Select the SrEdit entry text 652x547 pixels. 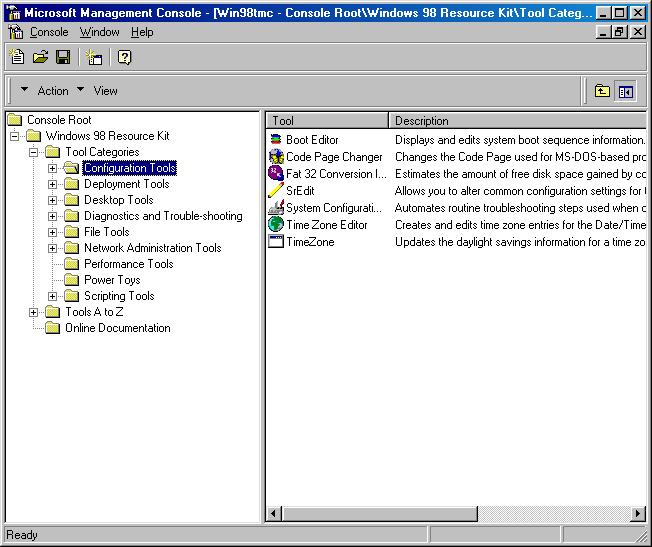[300, 191]
